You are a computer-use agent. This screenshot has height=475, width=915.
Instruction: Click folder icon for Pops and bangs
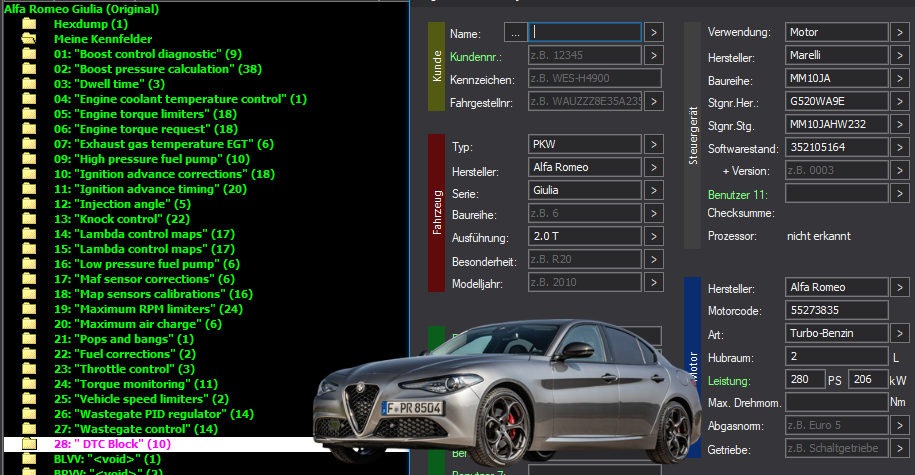click(29, 339)
